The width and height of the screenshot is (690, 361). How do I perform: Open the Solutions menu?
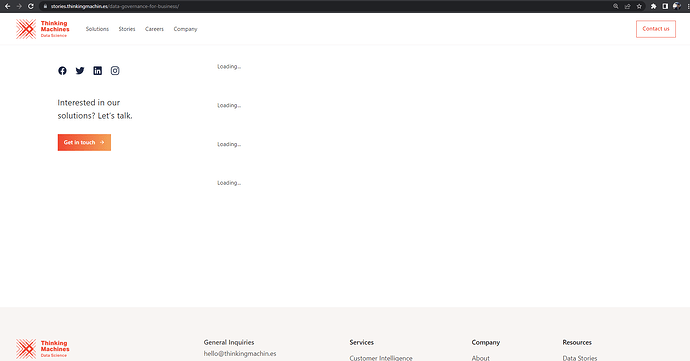coord(97,29)
